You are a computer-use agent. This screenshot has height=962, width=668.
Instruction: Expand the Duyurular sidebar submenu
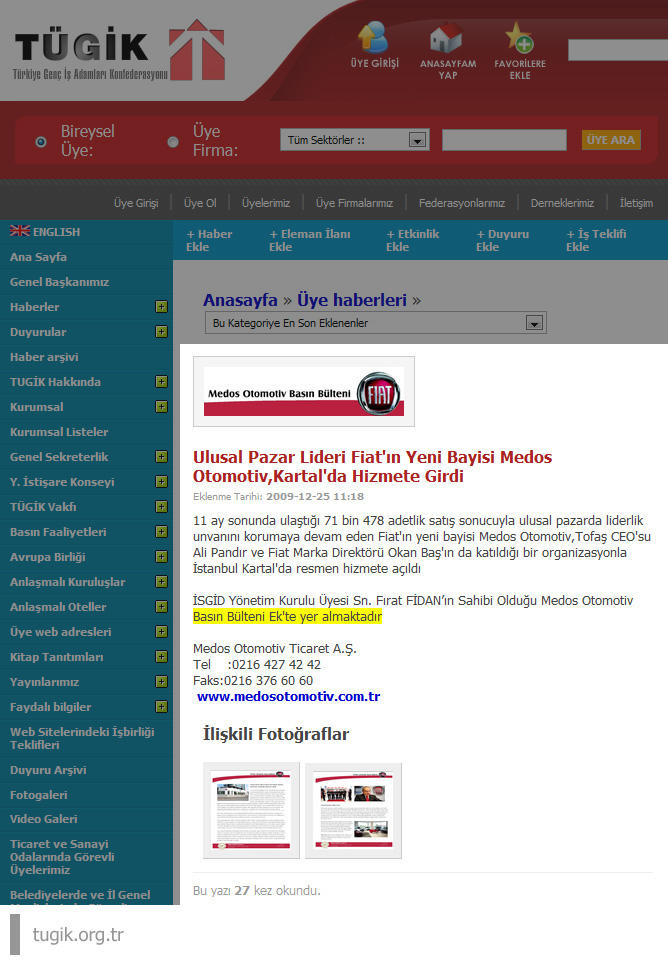(x=161, y=332)
